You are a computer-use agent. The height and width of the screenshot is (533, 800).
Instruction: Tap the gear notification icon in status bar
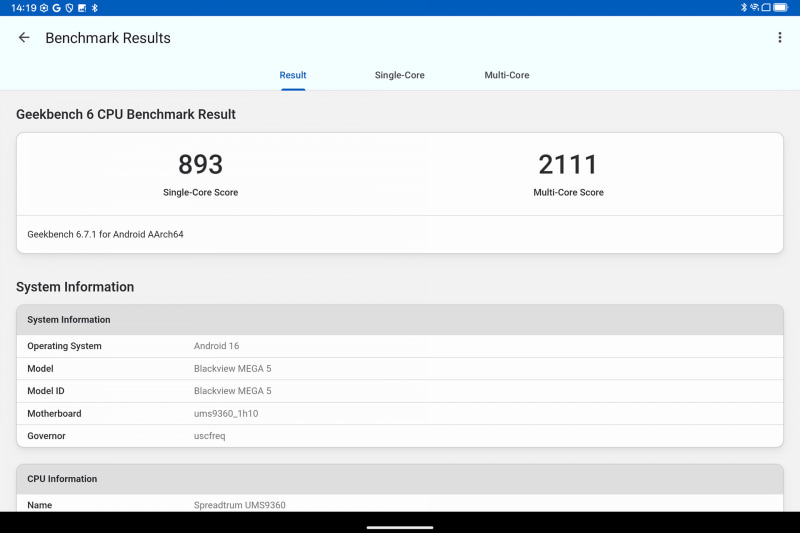tap(44, 8)
